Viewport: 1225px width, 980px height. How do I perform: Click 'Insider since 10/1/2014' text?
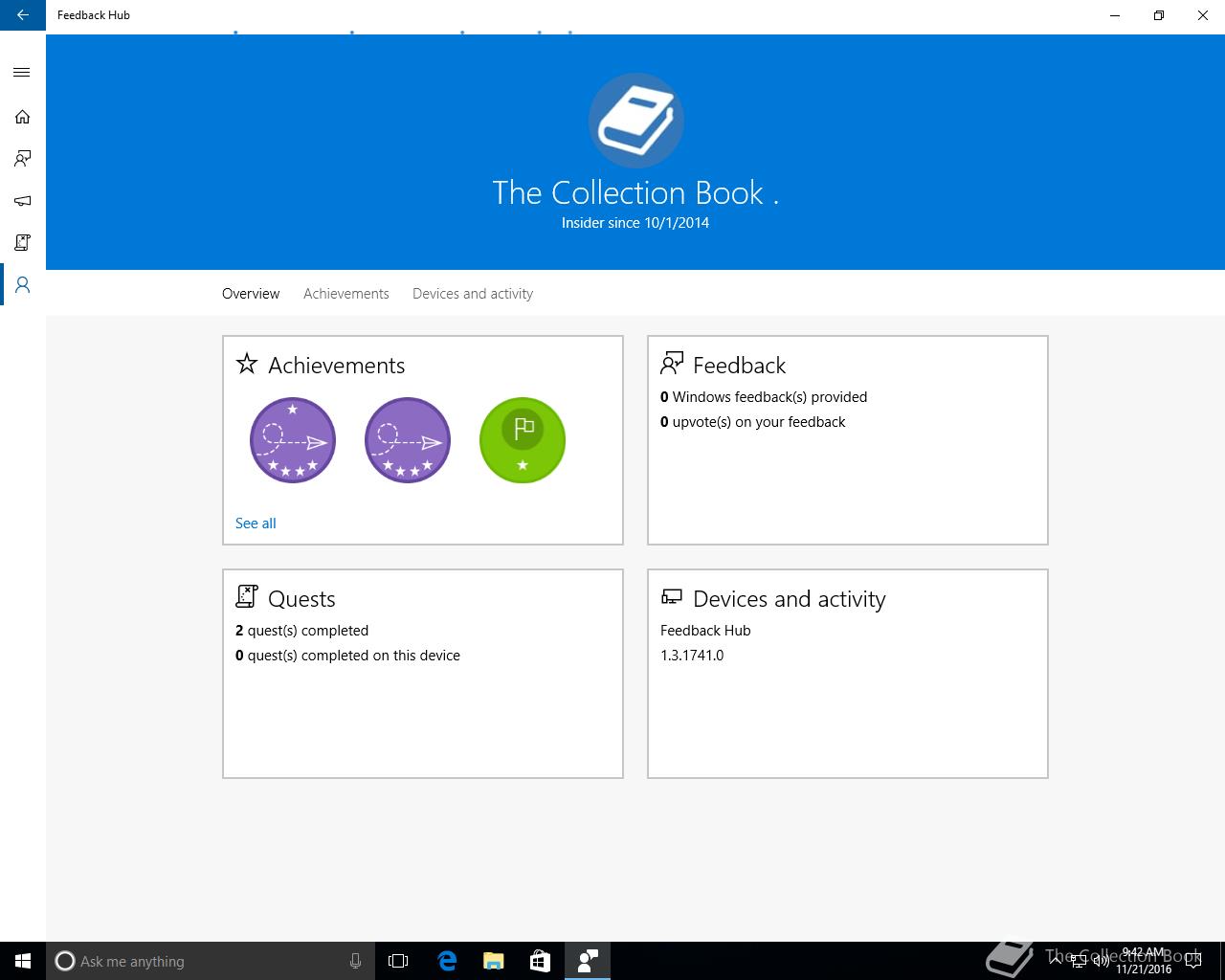(x=635, y=223)
